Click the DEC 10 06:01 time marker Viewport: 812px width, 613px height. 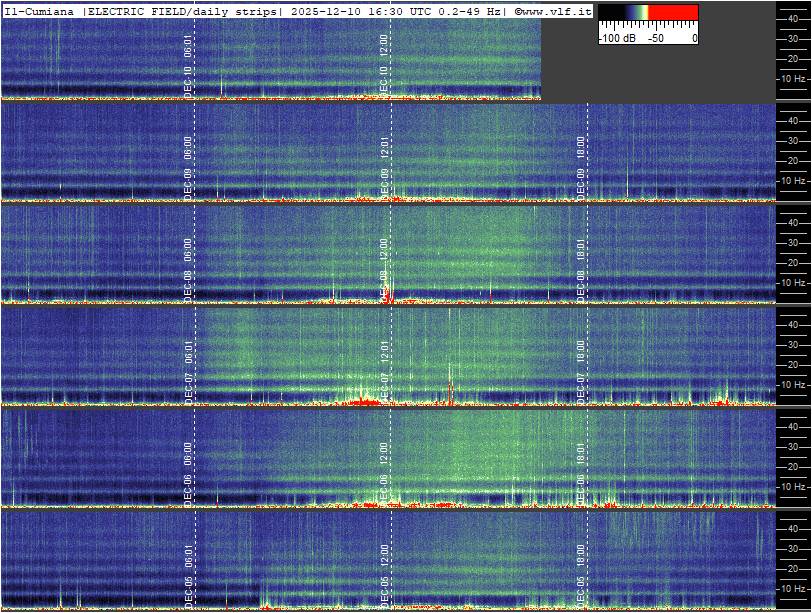pyautogui.click(x=188, y=64)
